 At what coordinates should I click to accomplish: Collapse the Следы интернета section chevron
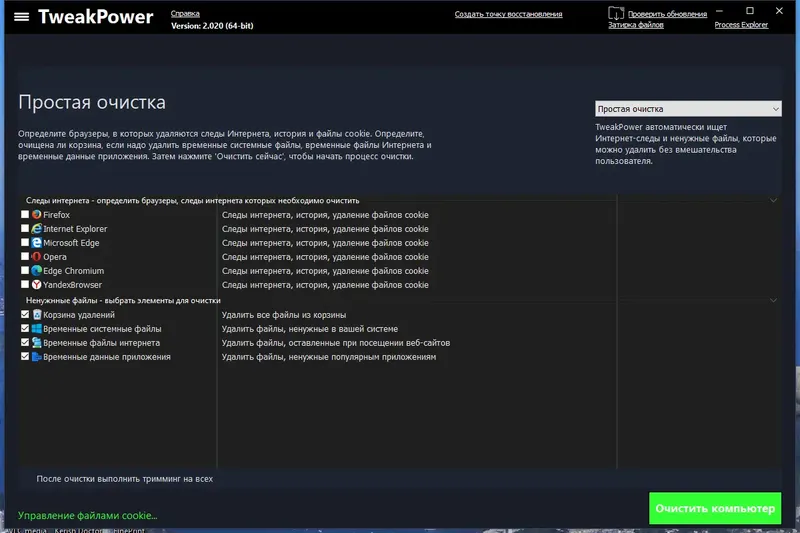pos(773,200)
